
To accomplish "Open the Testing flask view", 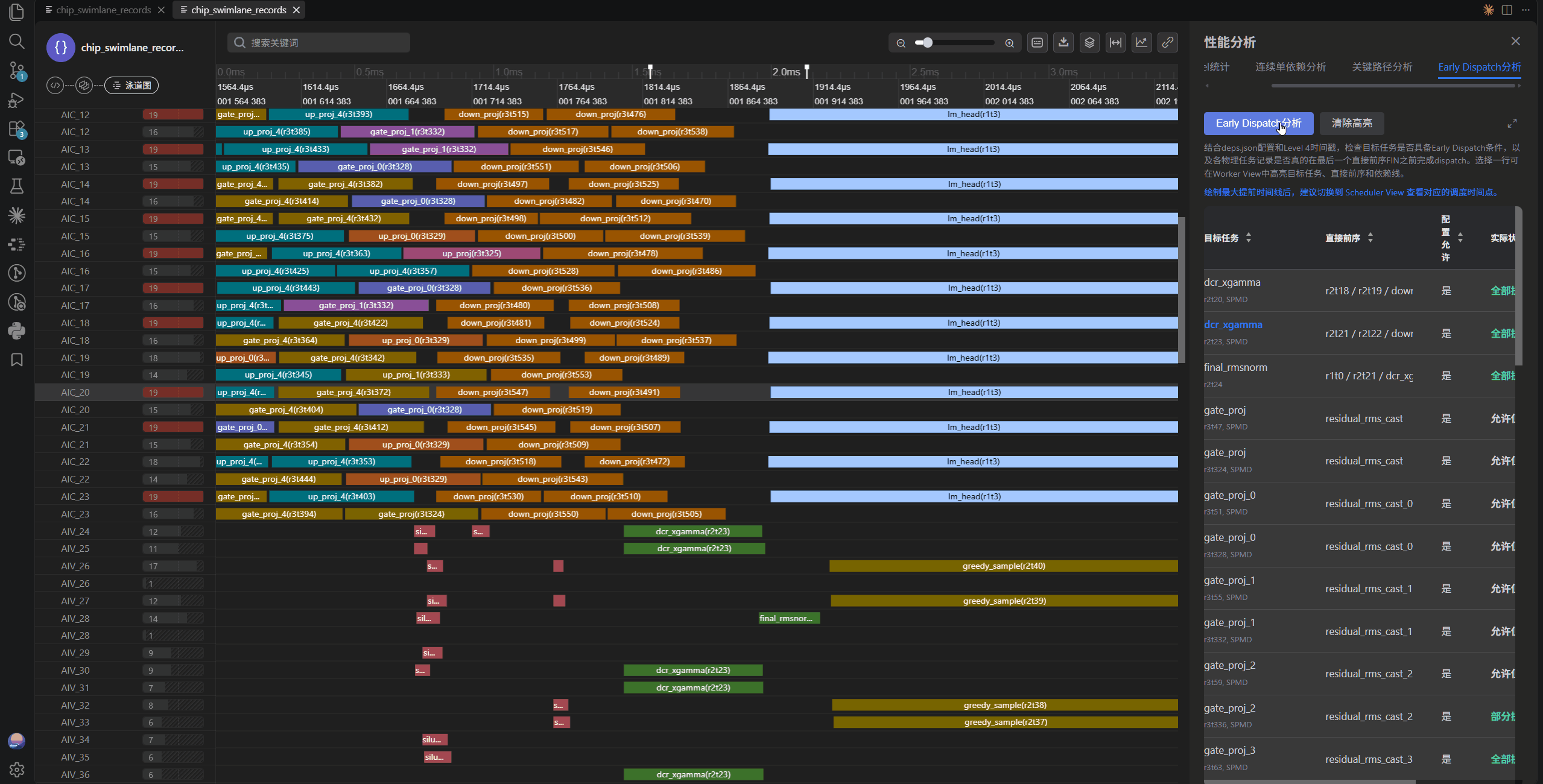I will pos(16,186).
